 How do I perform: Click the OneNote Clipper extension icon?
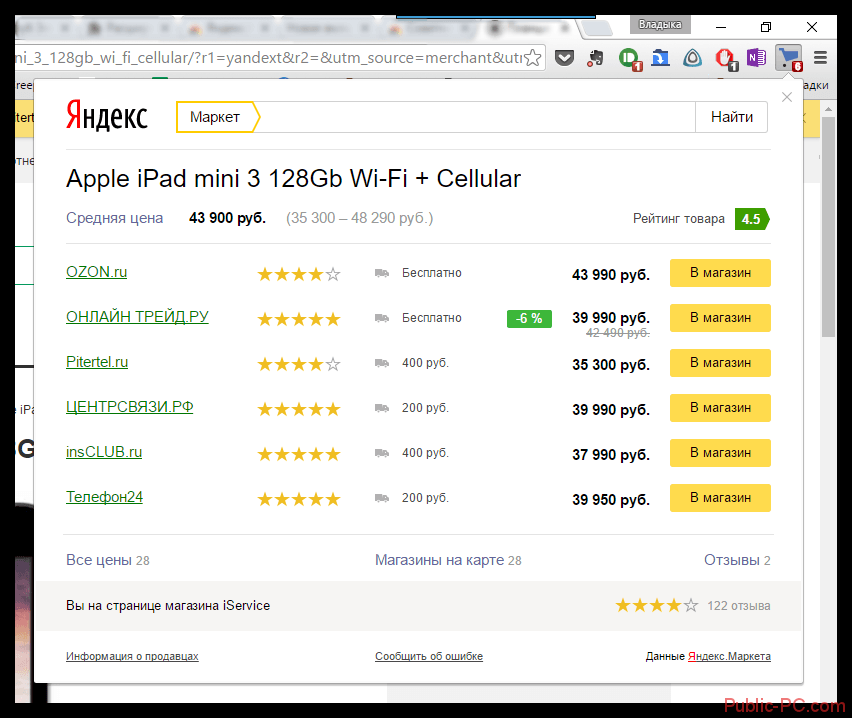point(756,57)
